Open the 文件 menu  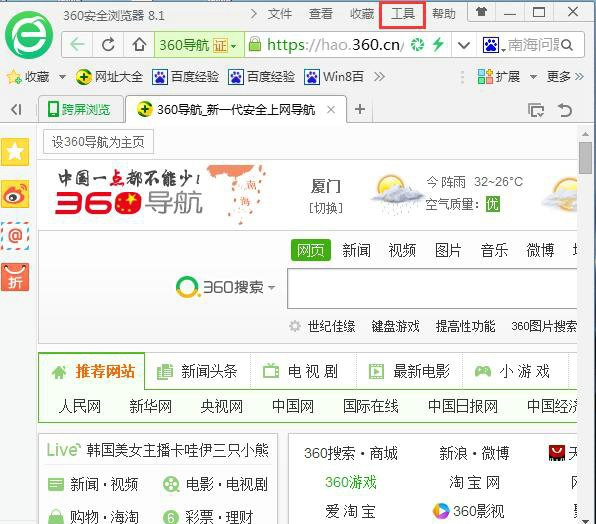coord(280,14)
